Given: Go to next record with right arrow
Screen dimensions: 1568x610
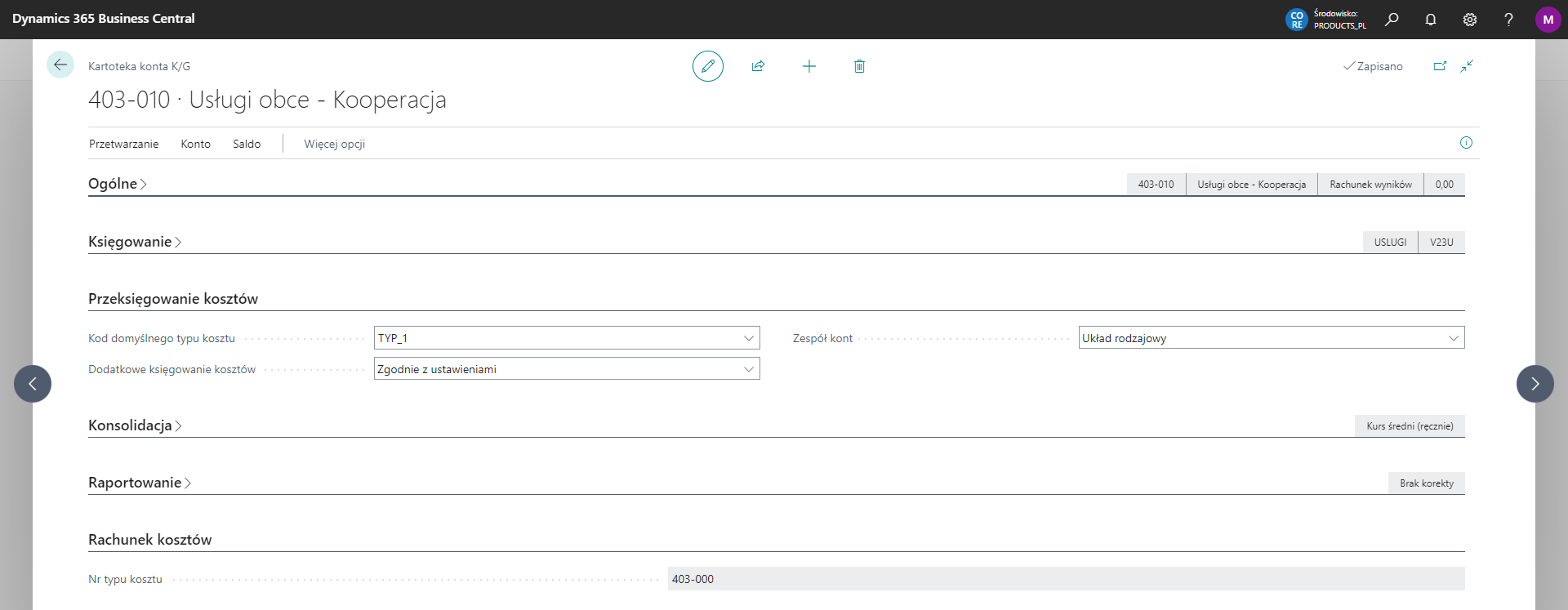Looking at the screenshot, I should coord(1535,384).
